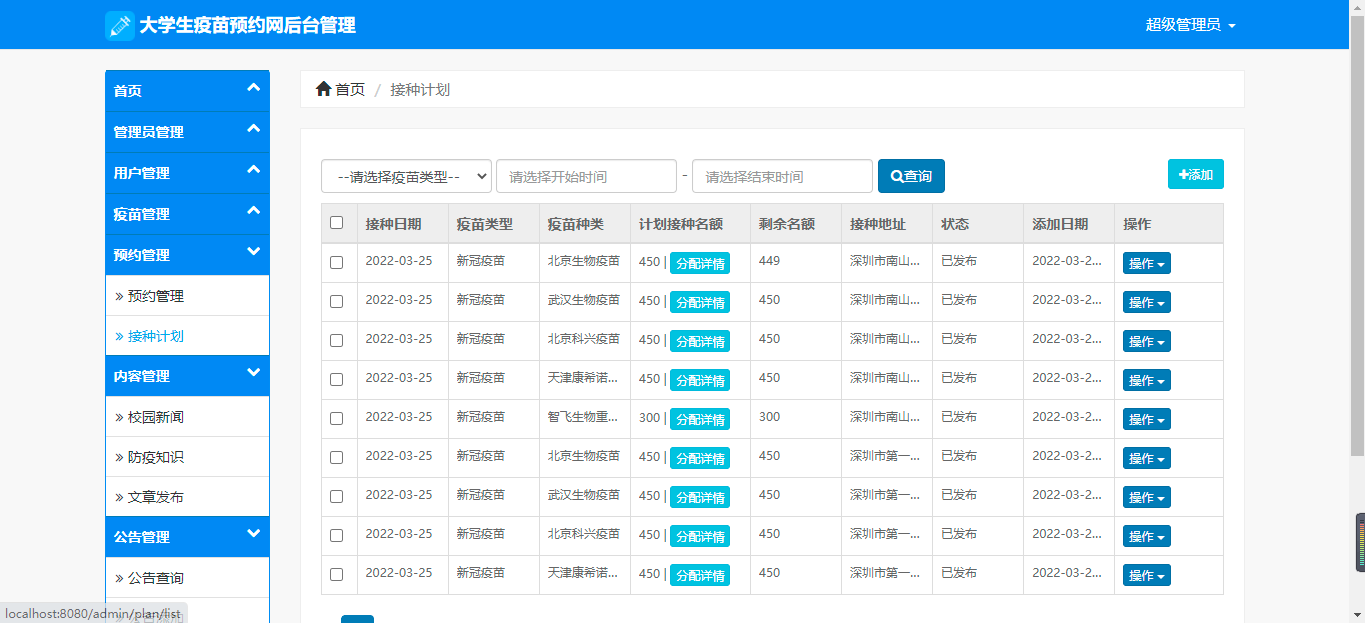Focus the 请选择结束时间 date field

click(782, 176)
